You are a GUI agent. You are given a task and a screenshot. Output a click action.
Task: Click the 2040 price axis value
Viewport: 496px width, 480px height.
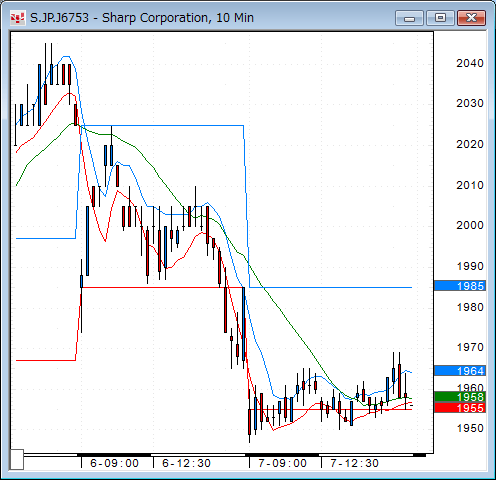(x=470, y=63)
